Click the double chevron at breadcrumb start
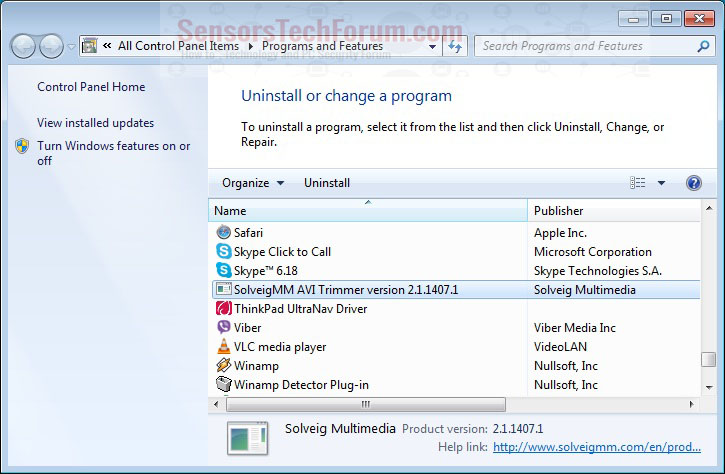725x474 pixels. [107, 45]
